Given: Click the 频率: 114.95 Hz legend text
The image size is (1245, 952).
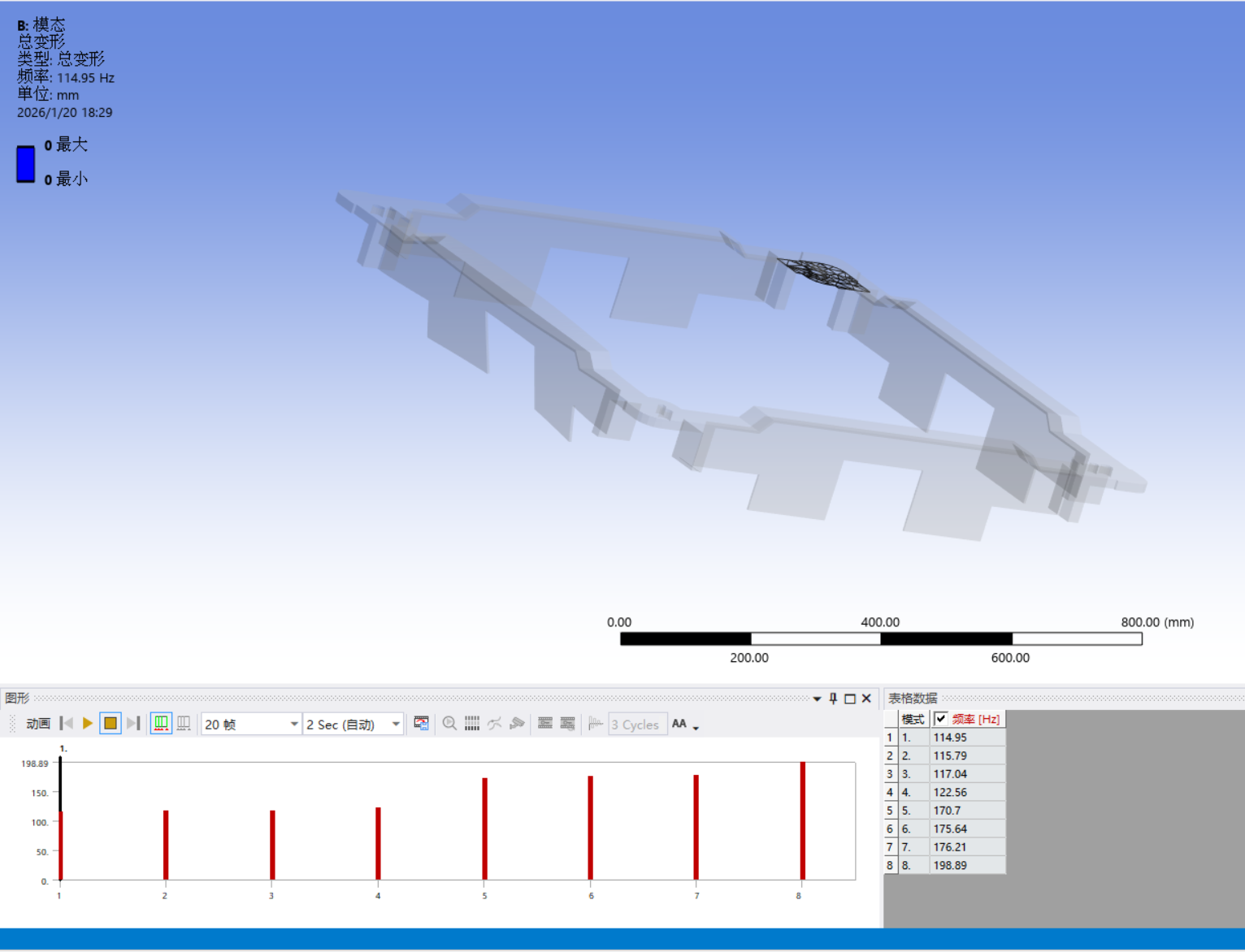Looking at the screenshot, I should [66, 77].
